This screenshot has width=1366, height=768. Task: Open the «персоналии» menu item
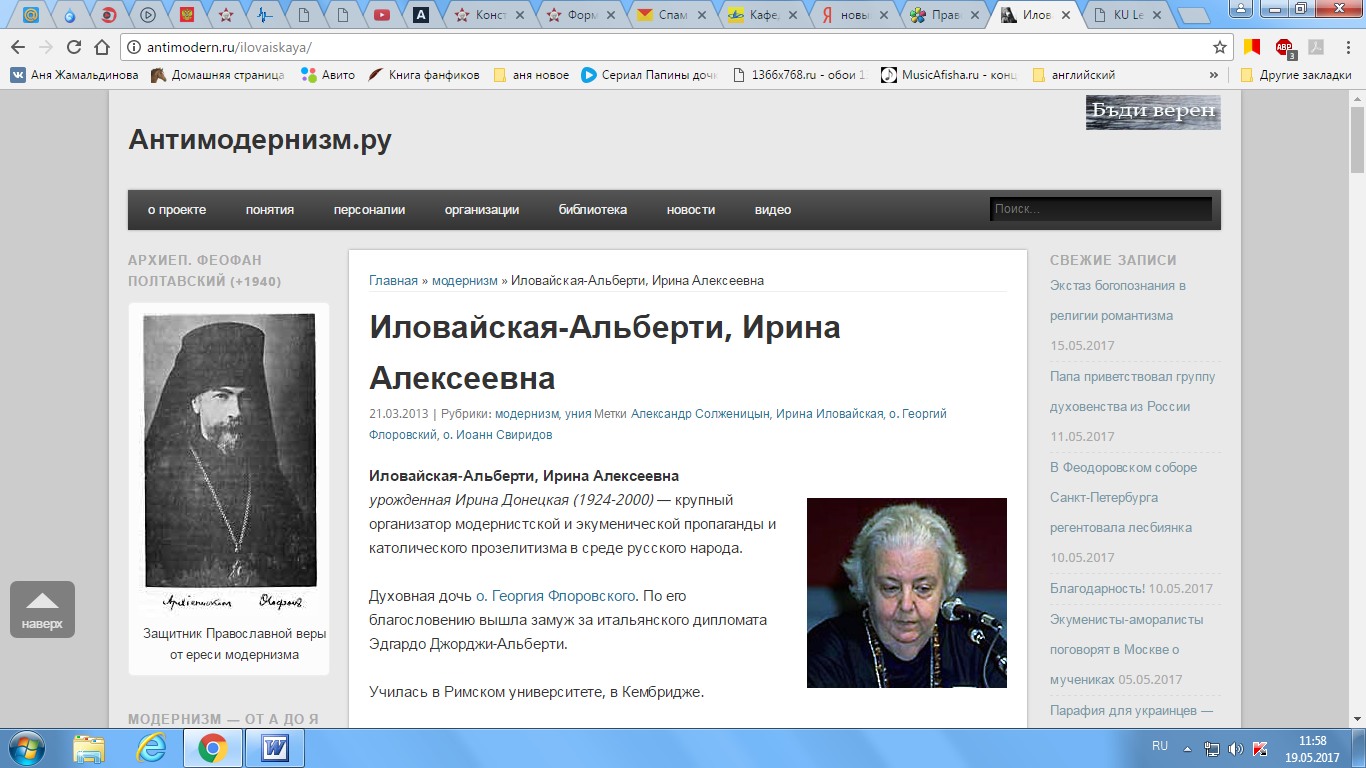coord(369,210)
